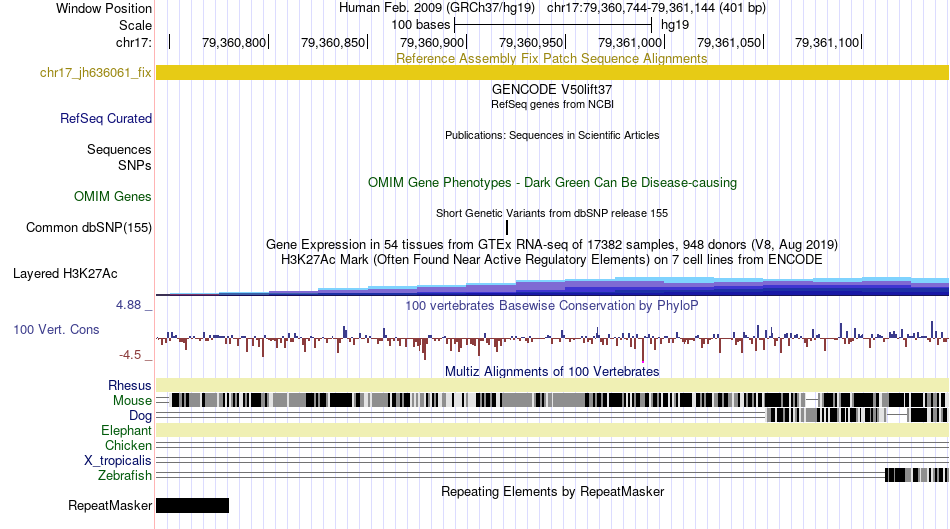This screenshot has height=529, width=950.
Task: Click the Reference Assembly Fix Patch title
Action: click(552, 59)
